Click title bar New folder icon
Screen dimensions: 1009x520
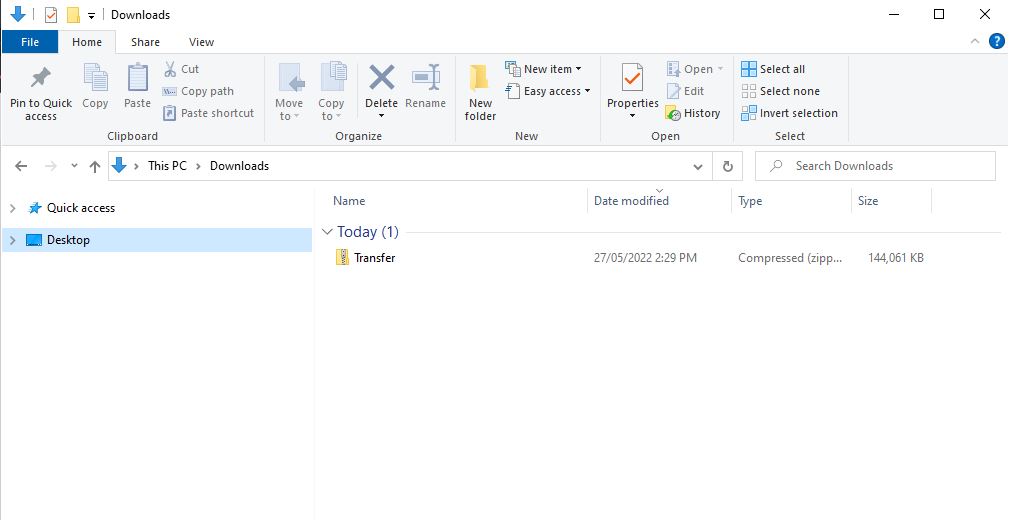(73, 14)
